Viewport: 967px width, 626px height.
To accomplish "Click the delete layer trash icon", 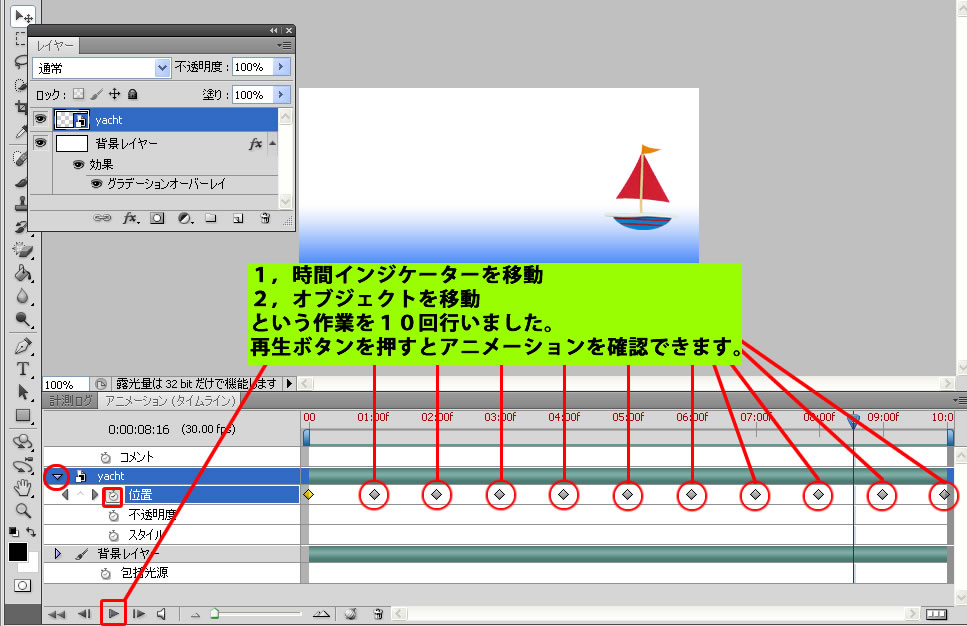I will pos(265,217).
